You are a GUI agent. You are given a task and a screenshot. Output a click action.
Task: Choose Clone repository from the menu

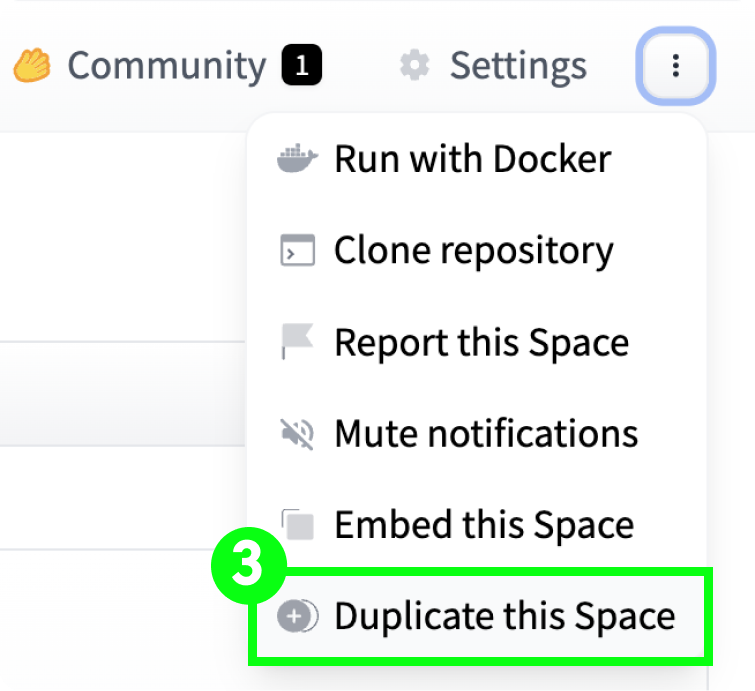473,251
